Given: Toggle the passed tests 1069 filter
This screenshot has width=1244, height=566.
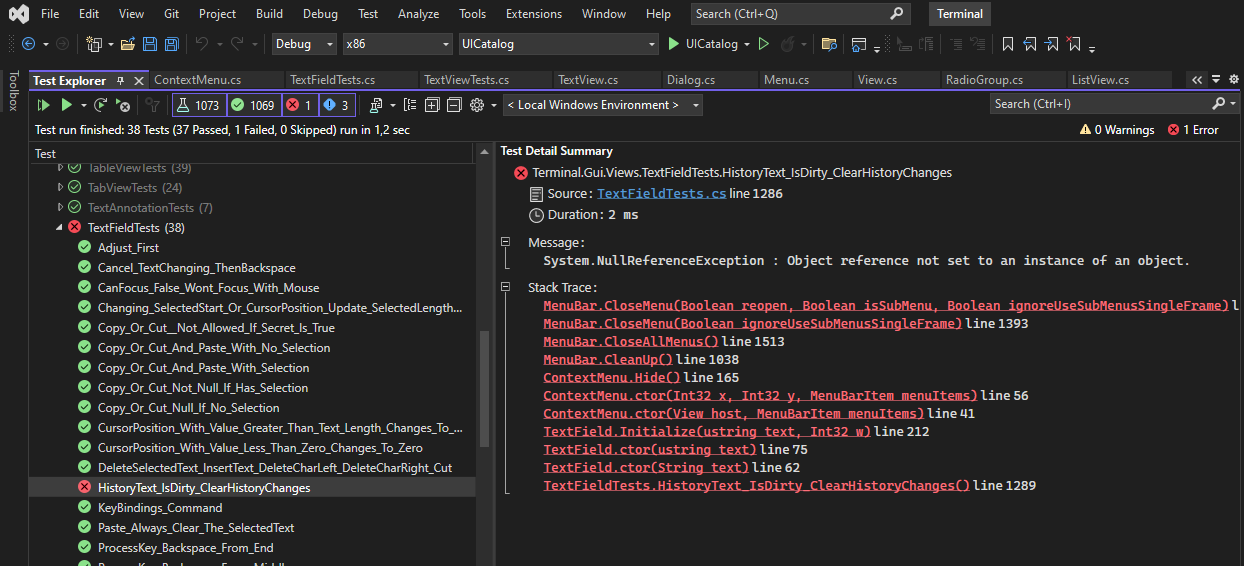Looking at the screenshot, I should click(254, 105).
